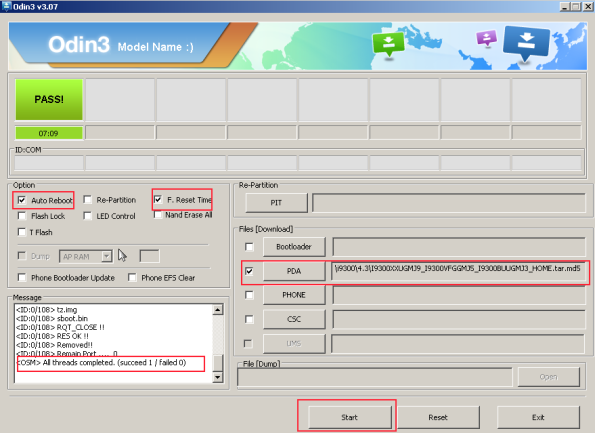Enable the Flash Lock checkbox

point(22,216)
